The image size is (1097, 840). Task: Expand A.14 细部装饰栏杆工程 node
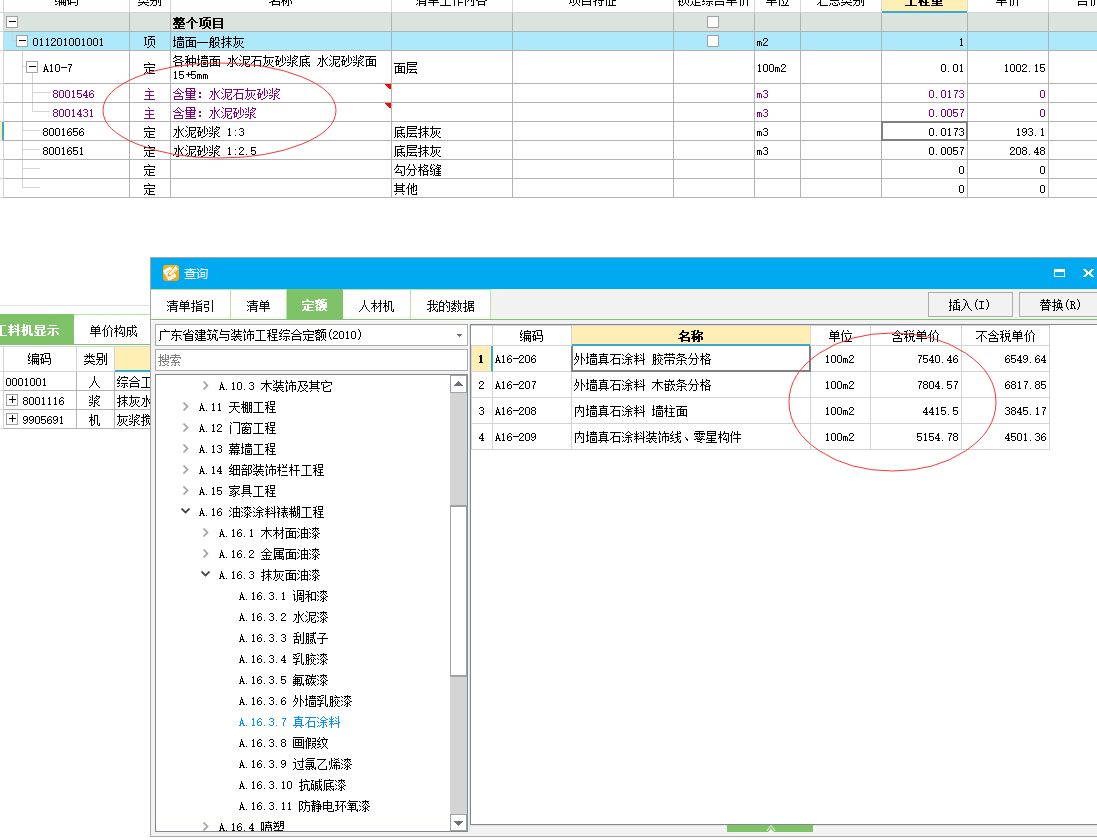point(185,470)
